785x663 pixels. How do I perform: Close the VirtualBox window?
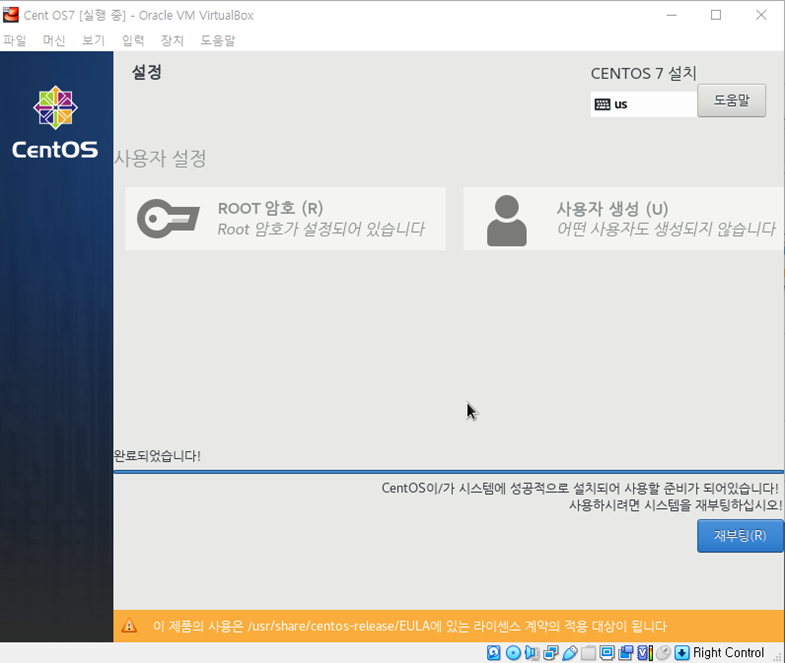click(761, 15)
